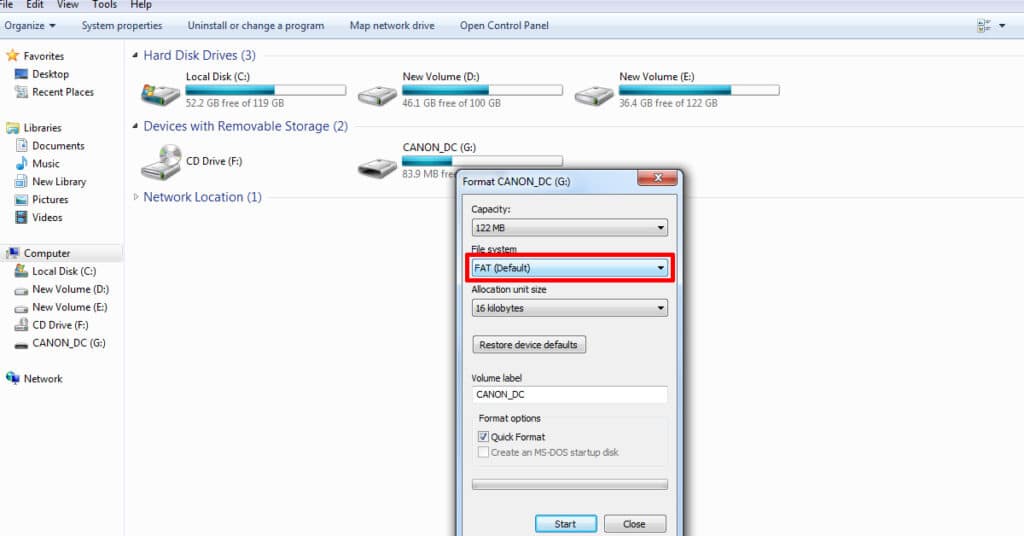The image size is (1024, 536).
Task: Click the Pictures library icon
Action: click(x=21, y=199)
